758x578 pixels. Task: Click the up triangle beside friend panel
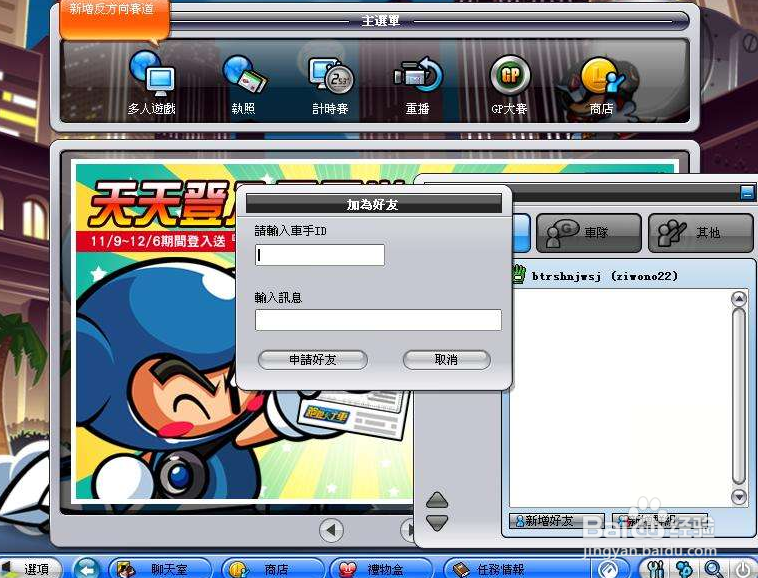[437, 500]
